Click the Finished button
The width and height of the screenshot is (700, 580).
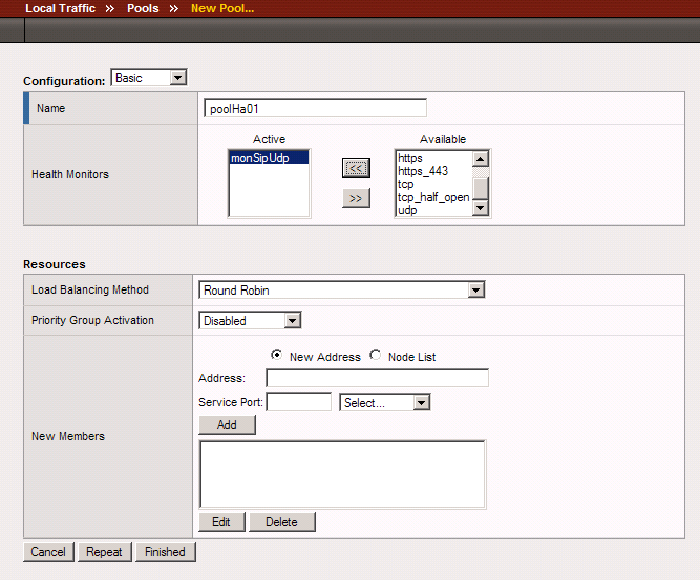[165, 552]
